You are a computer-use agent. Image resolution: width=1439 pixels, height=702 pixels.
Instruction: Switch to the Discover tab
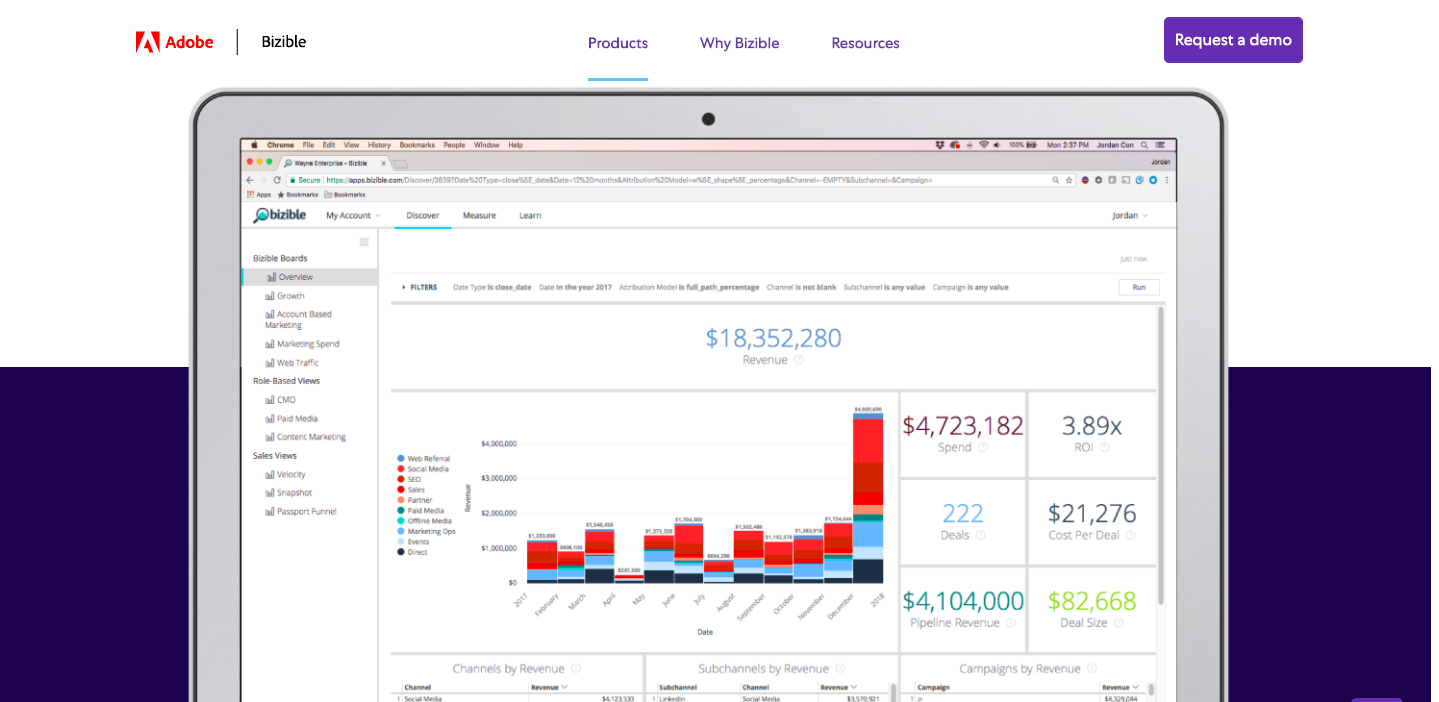(423, 216)
